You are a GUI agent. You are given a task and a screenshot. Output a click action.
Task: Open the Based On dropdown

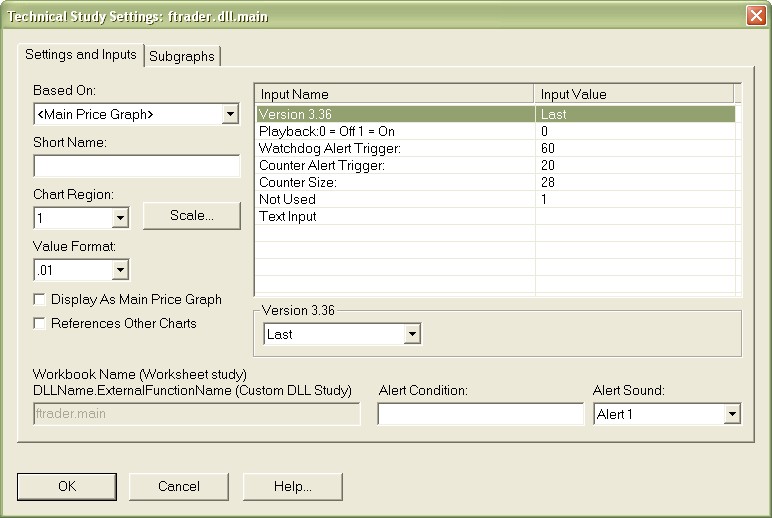[x=230, y=114]
